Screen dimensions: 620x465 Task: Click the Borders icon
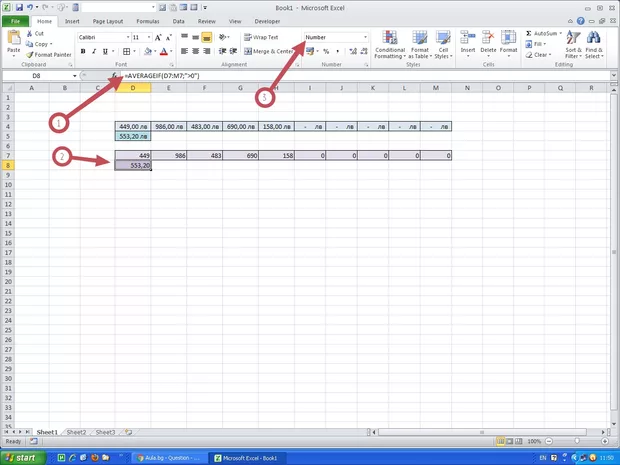point(127,51)
